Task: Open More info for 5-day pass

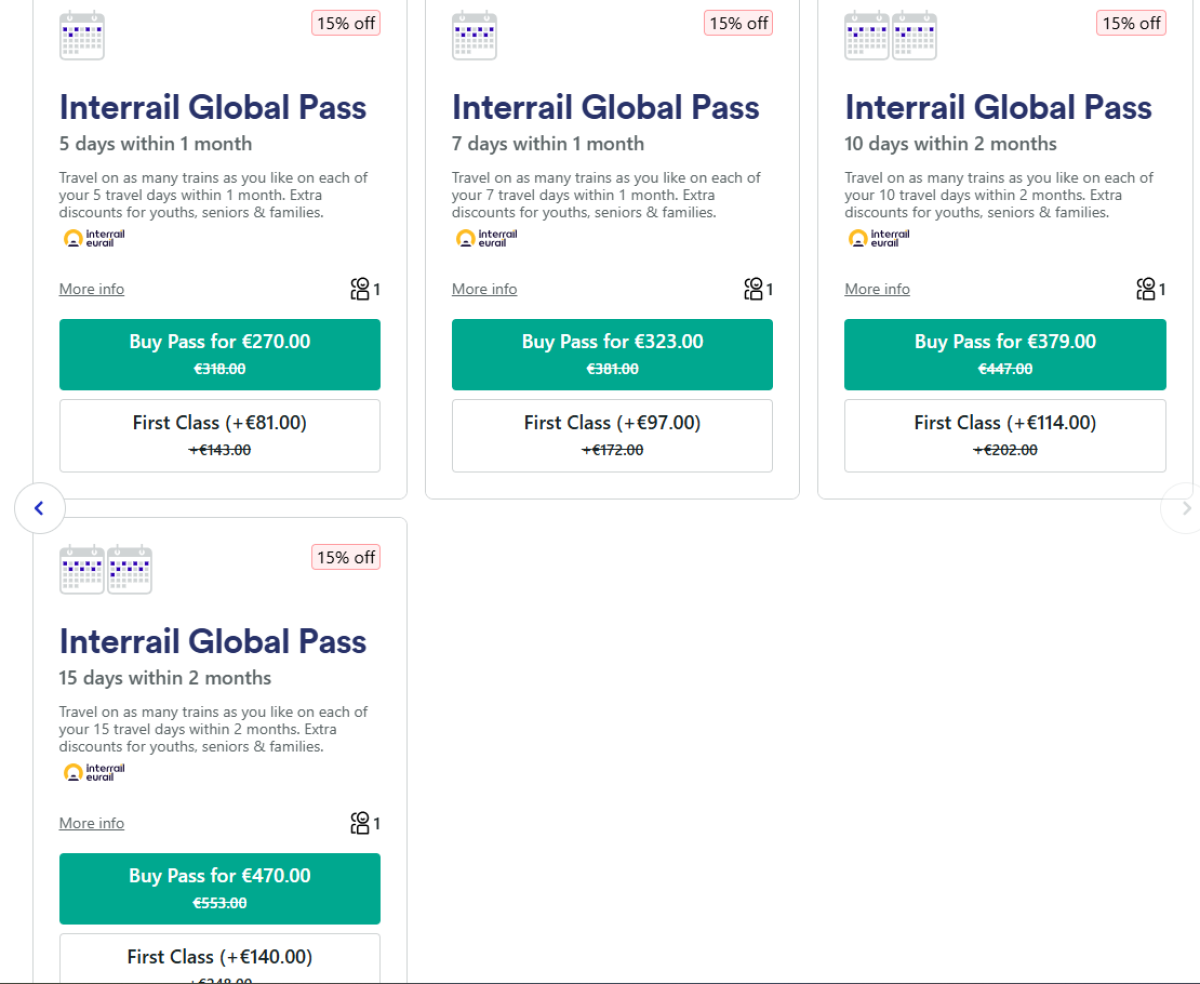Action: [x=92, y=289]
